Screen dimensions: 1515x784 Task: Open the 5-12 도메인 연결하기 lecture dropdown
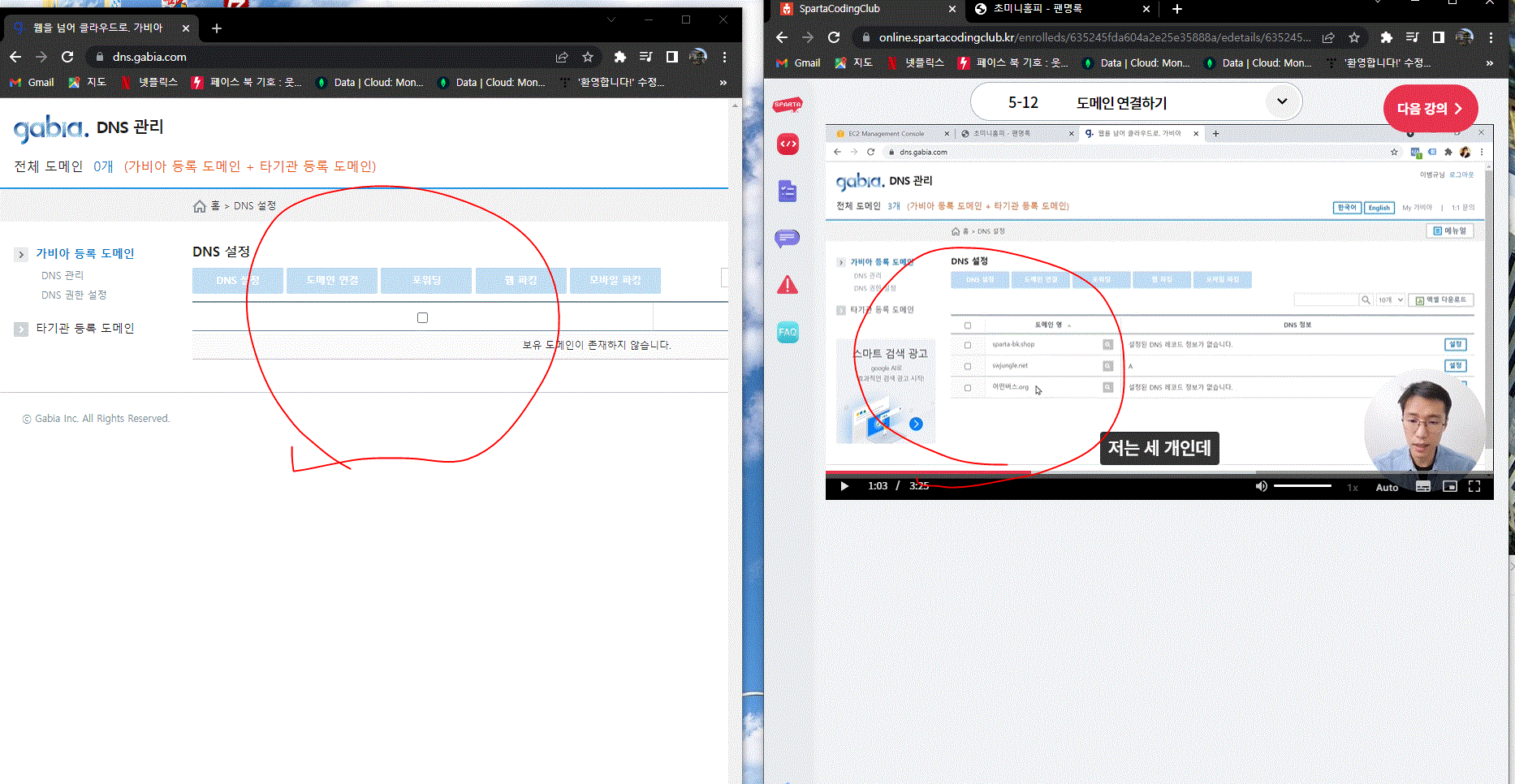click(1282, 101)
